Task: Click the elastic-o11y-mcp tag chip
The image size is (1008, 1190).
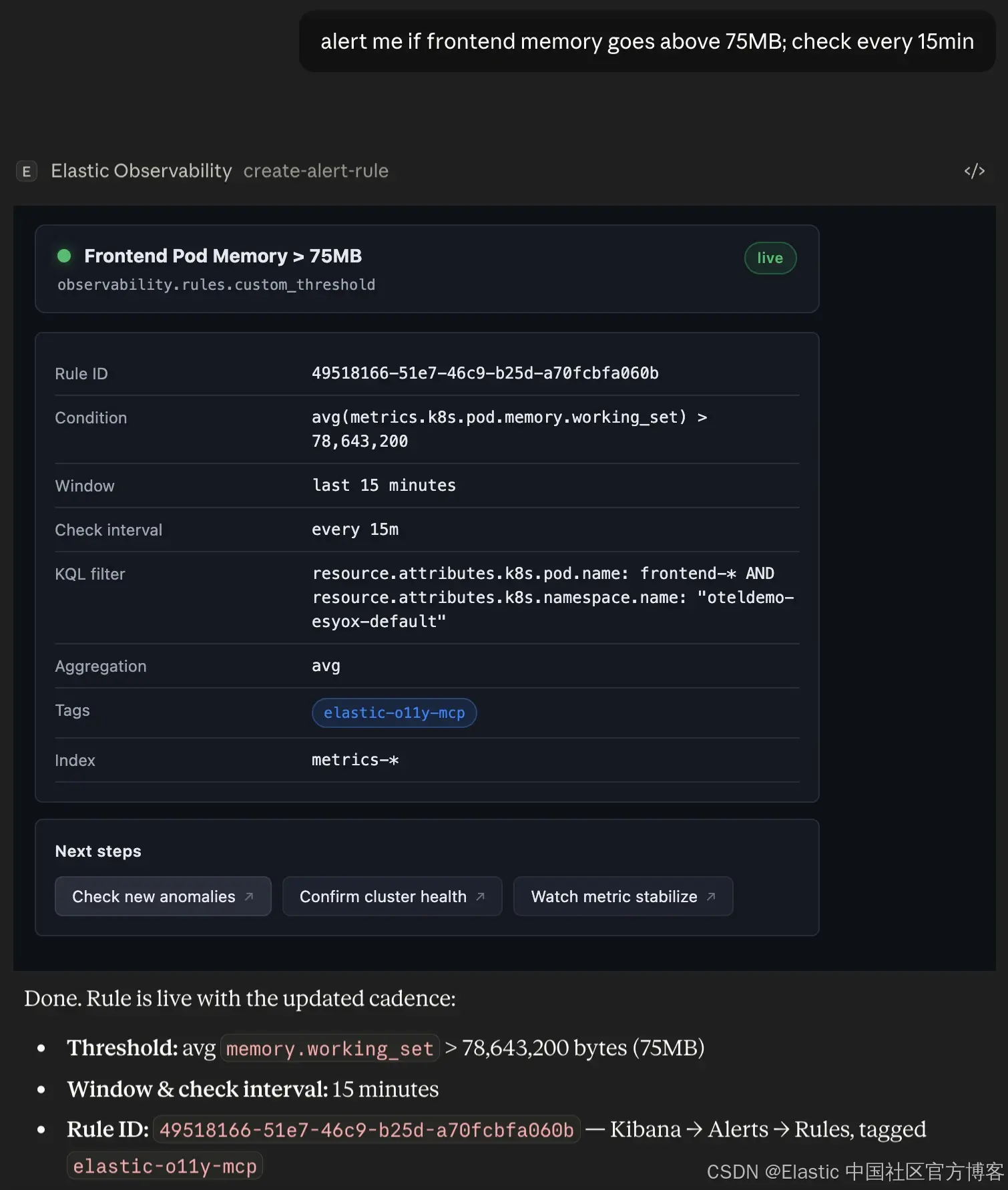Action: pos(394,713)
